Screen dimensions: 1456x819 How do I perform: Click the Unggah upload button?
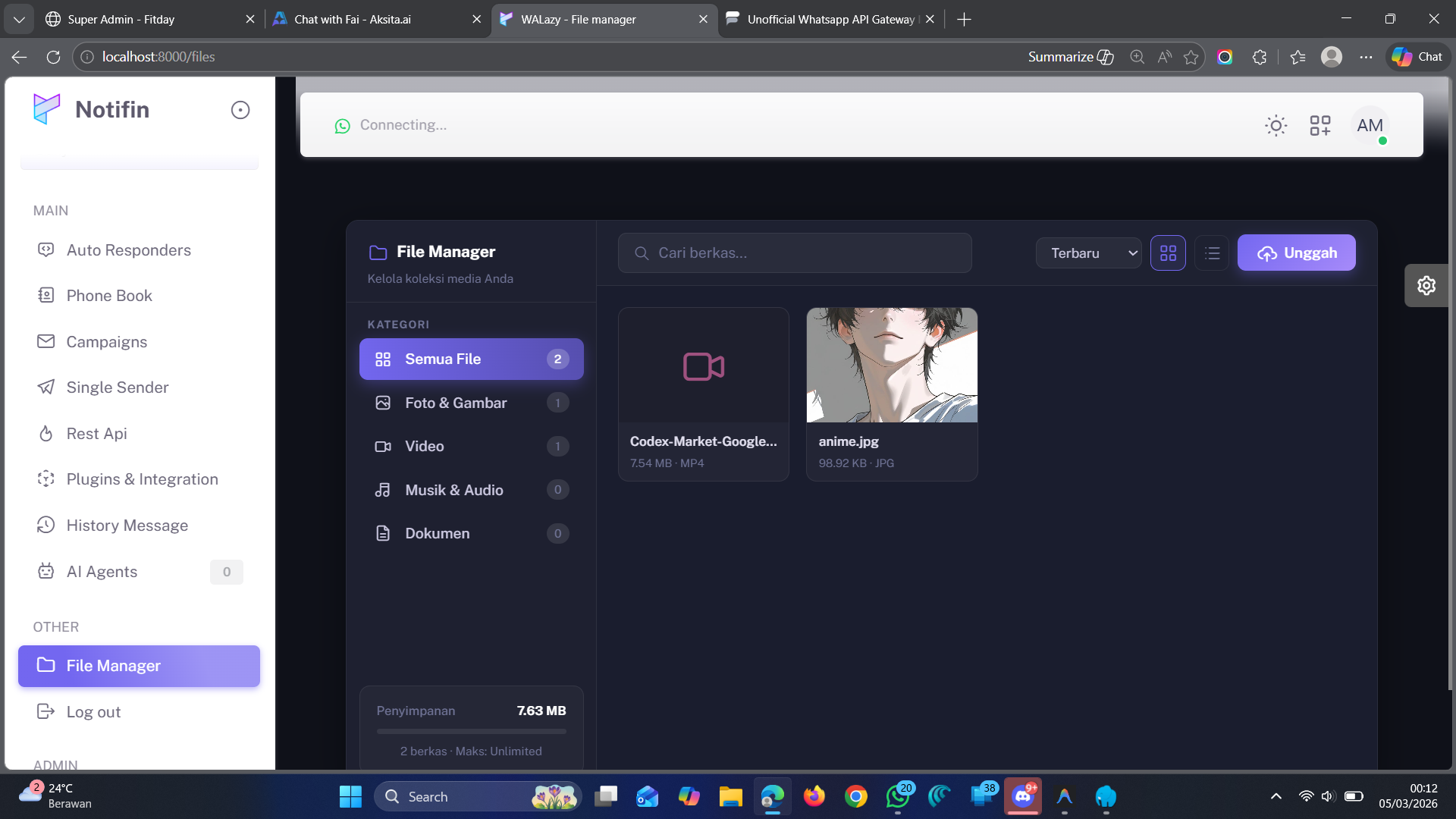click(1296, 253)
